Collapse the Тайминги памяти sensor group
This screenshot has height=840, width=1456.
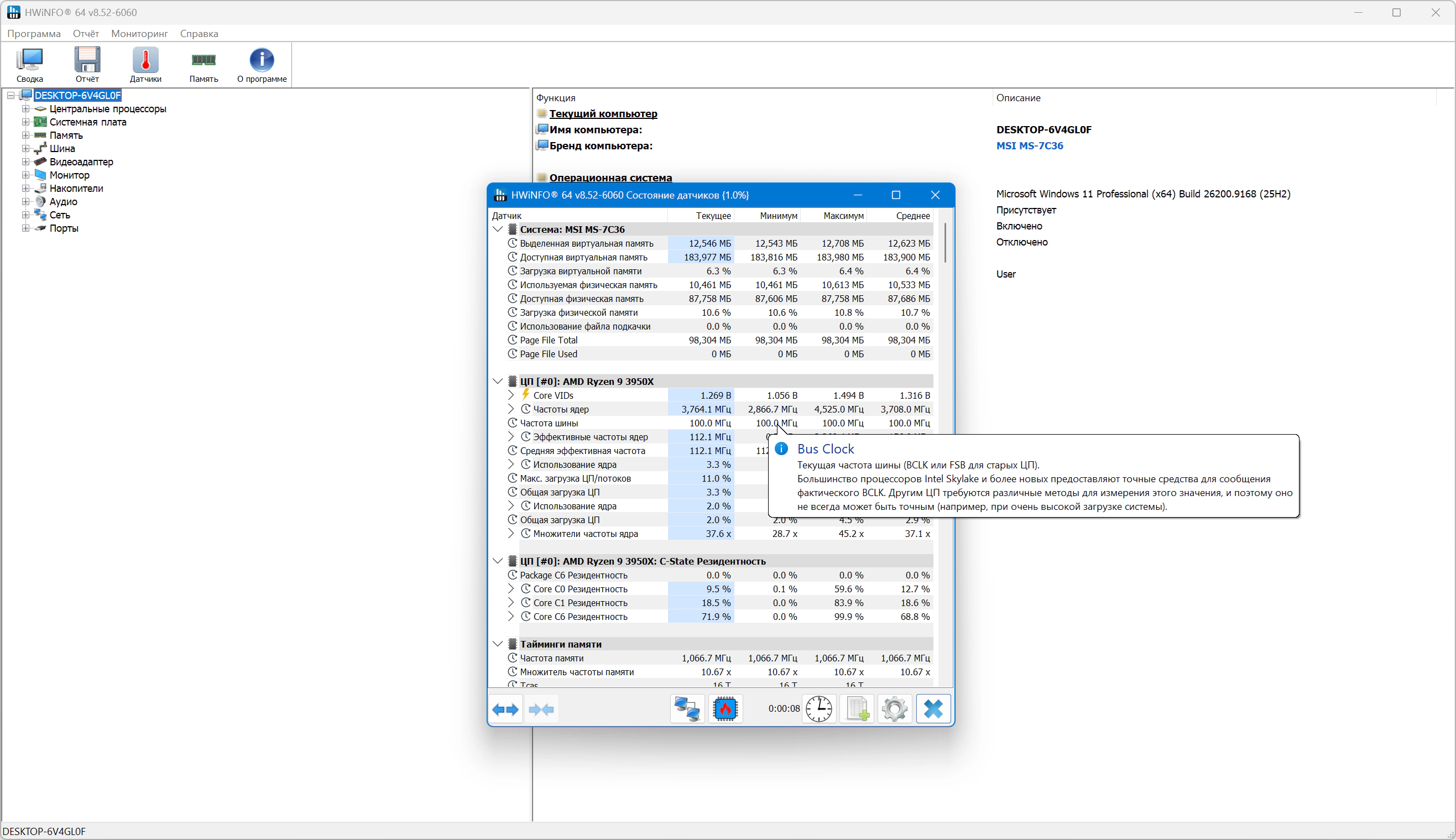[498, 644]
